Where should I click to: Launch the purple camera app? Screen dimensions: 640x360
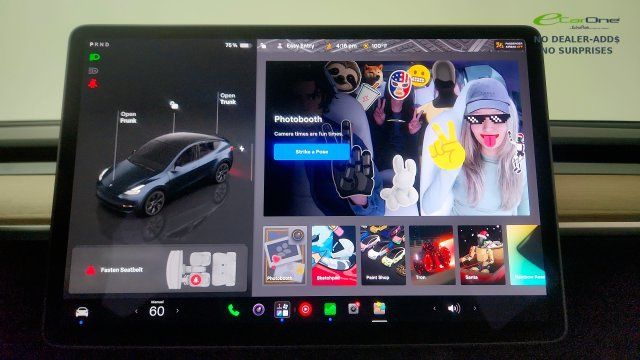pos(258,310)
